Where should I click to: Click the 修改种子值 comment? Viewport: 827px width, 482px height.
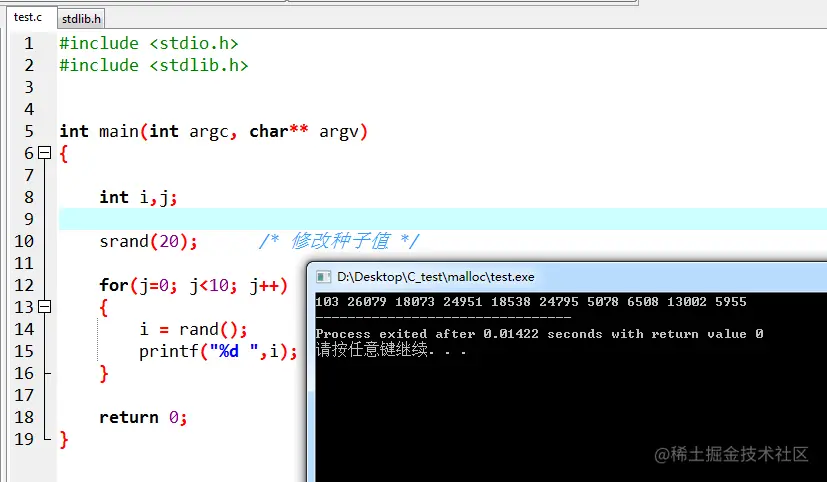click(x=339, y=241)
